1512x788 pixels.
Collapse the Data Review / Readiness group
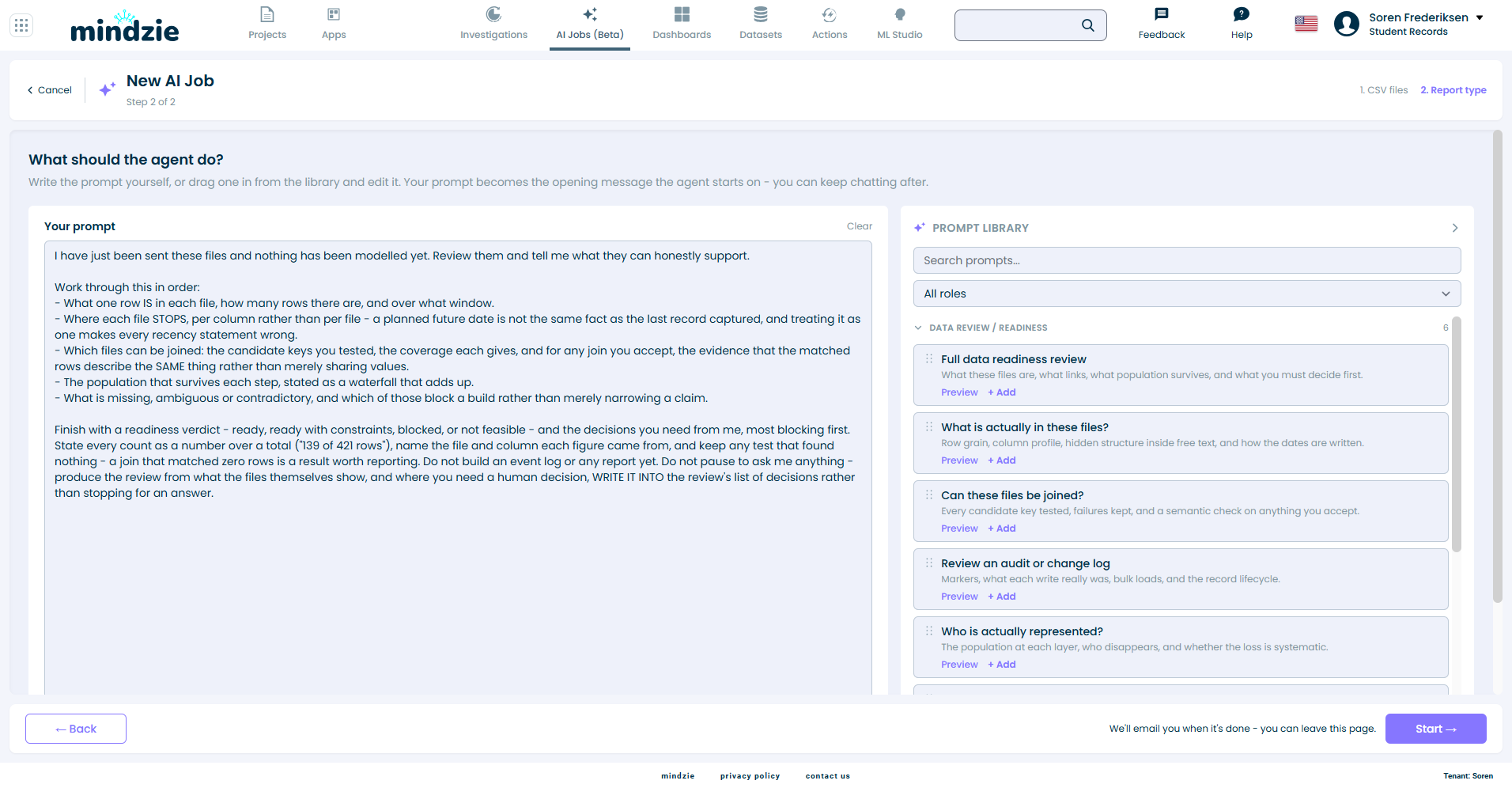point(918,328)
